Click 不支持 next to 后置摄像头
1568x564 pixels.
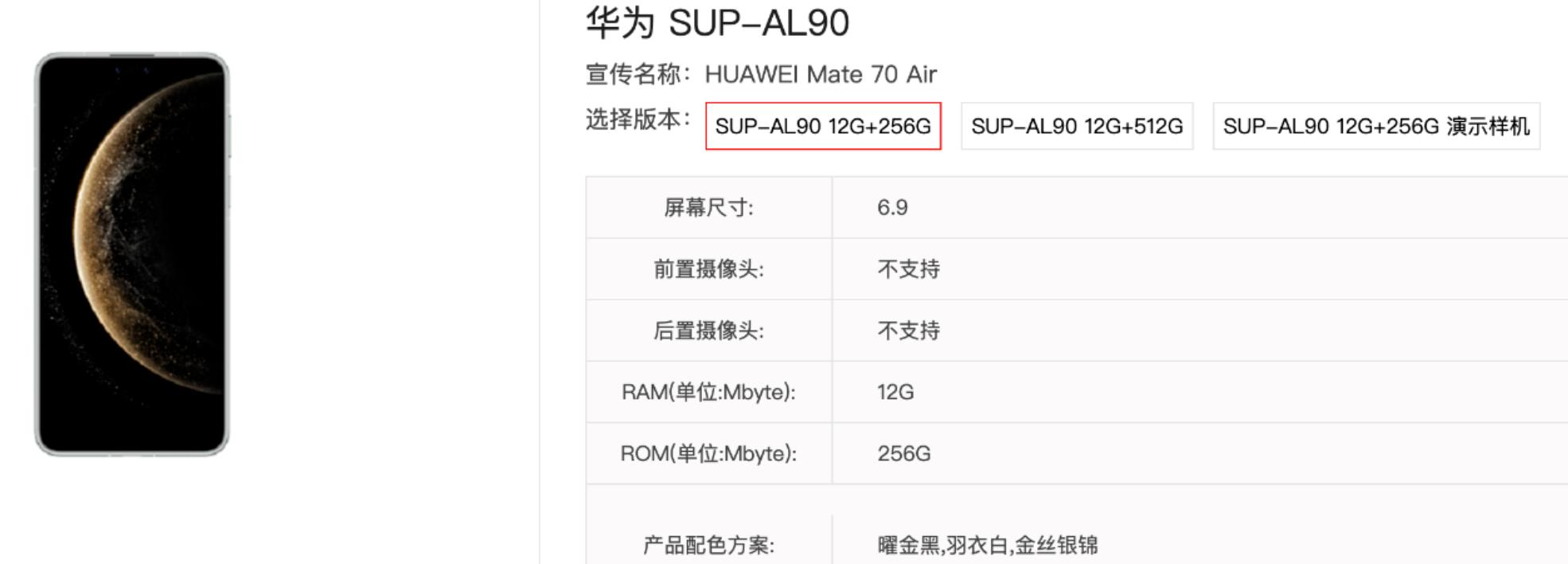[x=905, y=330]
